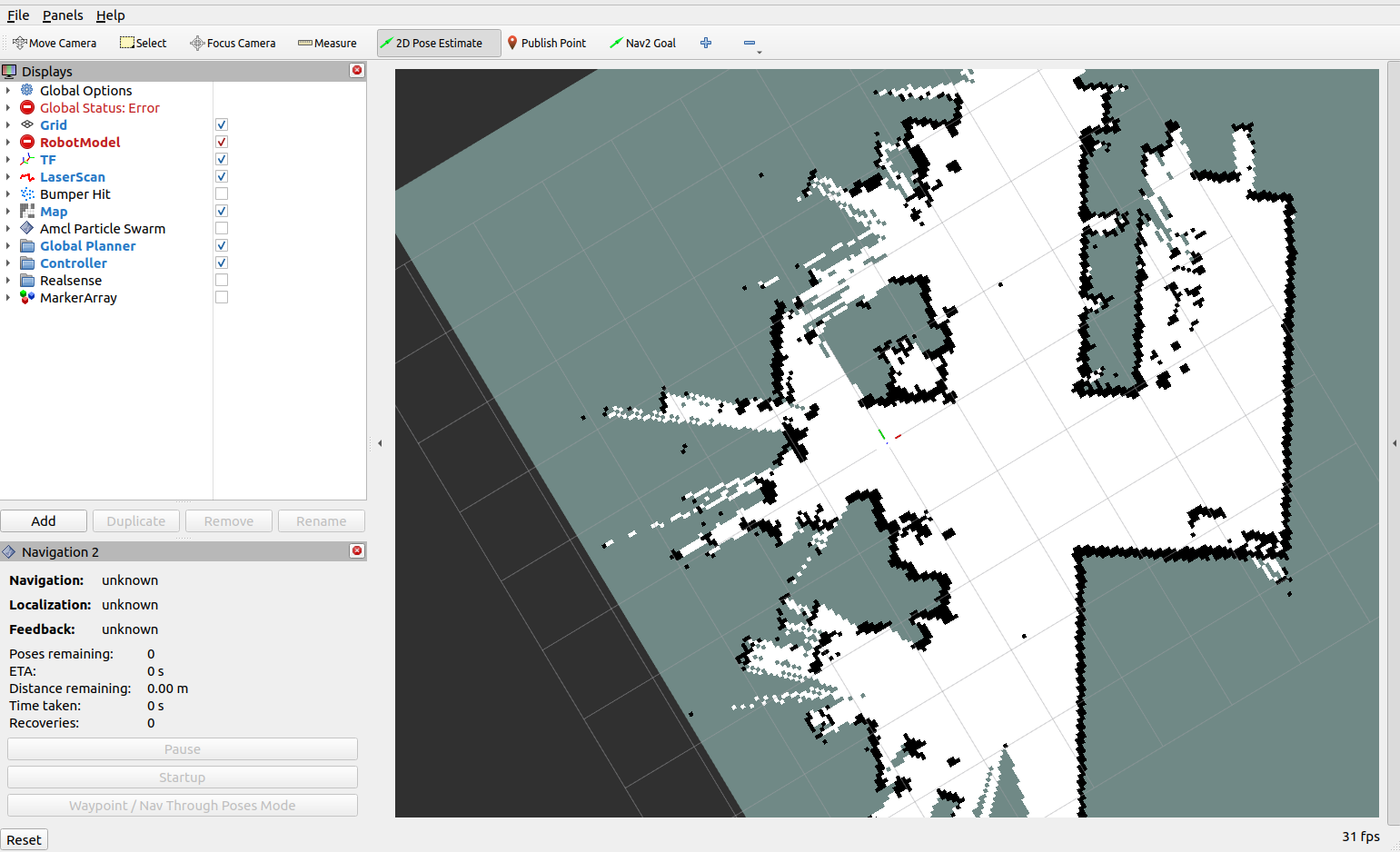
Task: Expand the RobotModel display entry
Action: 8,142
